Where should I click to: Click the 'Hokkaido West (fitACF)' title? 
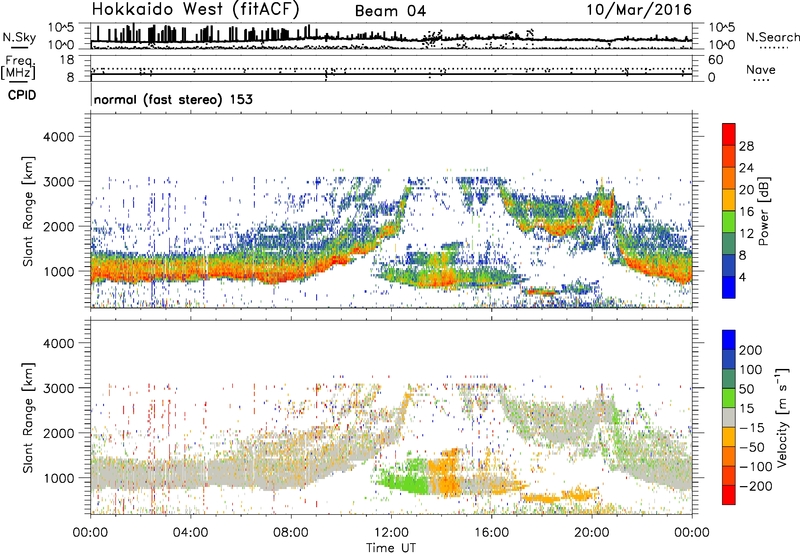coord(195,9)
